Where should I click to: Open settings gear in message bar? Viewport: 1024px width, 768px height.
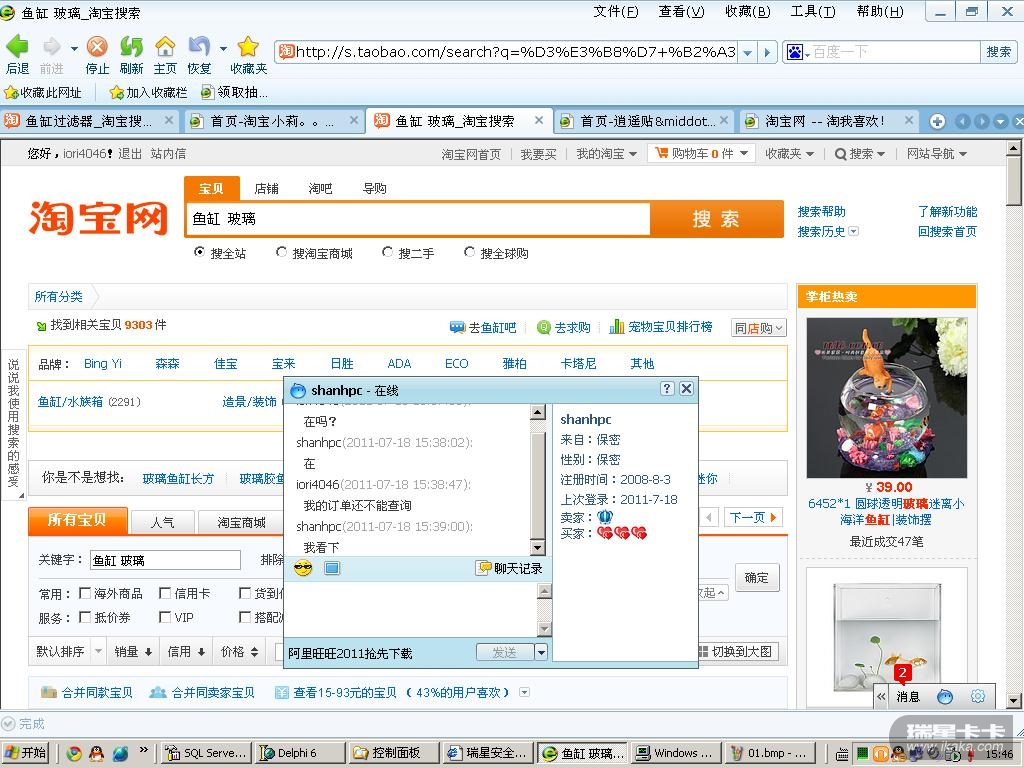[978, 697]
